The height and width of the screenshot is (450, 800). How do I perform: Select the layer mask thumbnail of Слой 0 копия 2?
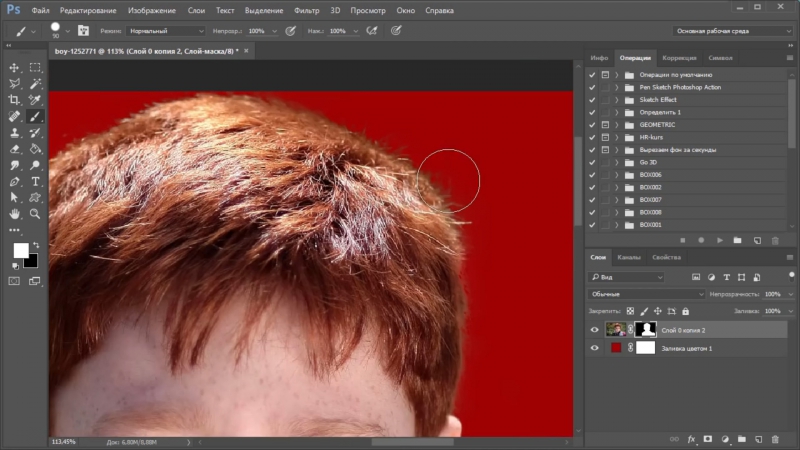(646, 329)
